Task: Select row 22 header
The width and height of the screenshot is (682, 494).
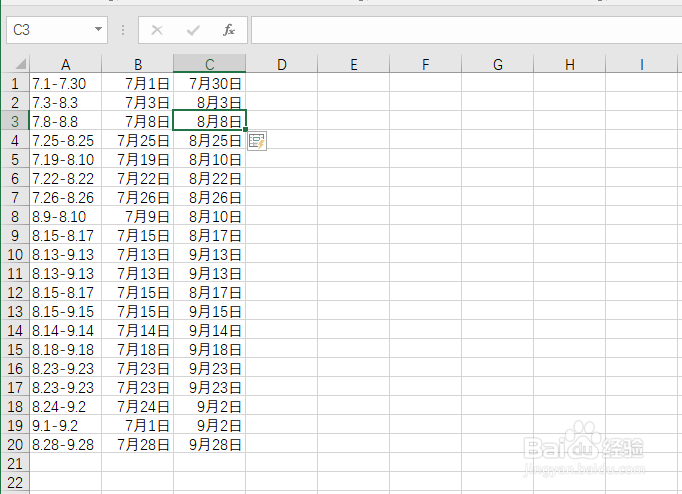Action: (x=15, y=482)
